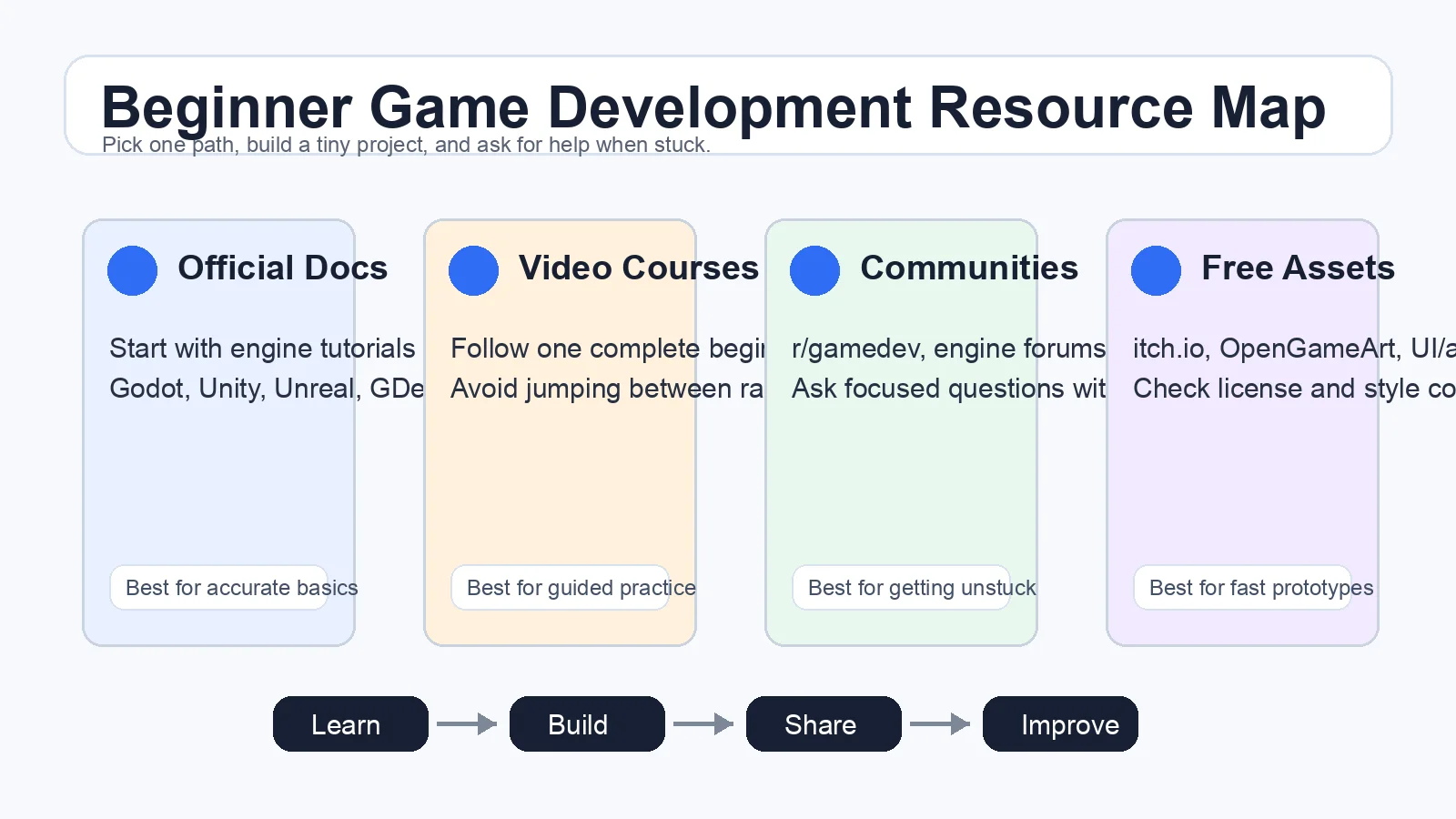Click 'Follow one complete' course text
The image size is (1456, 819).
[x=608, y=349]
